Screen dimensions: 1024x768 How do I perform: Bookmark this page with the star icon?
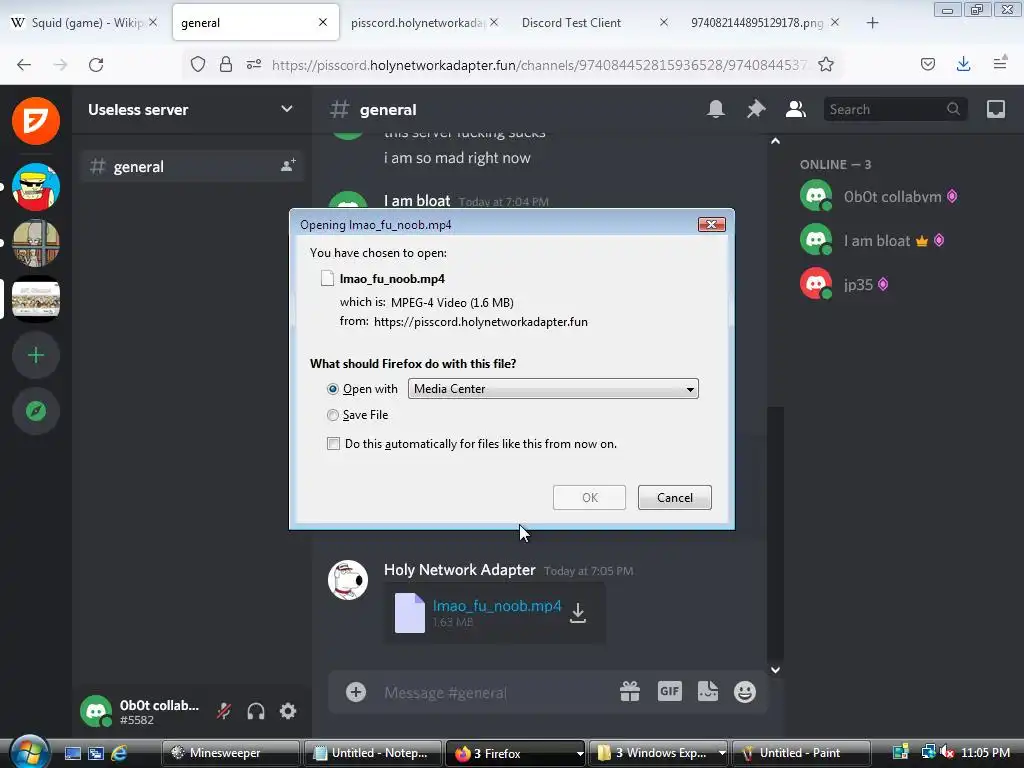[x=825, y=65]
